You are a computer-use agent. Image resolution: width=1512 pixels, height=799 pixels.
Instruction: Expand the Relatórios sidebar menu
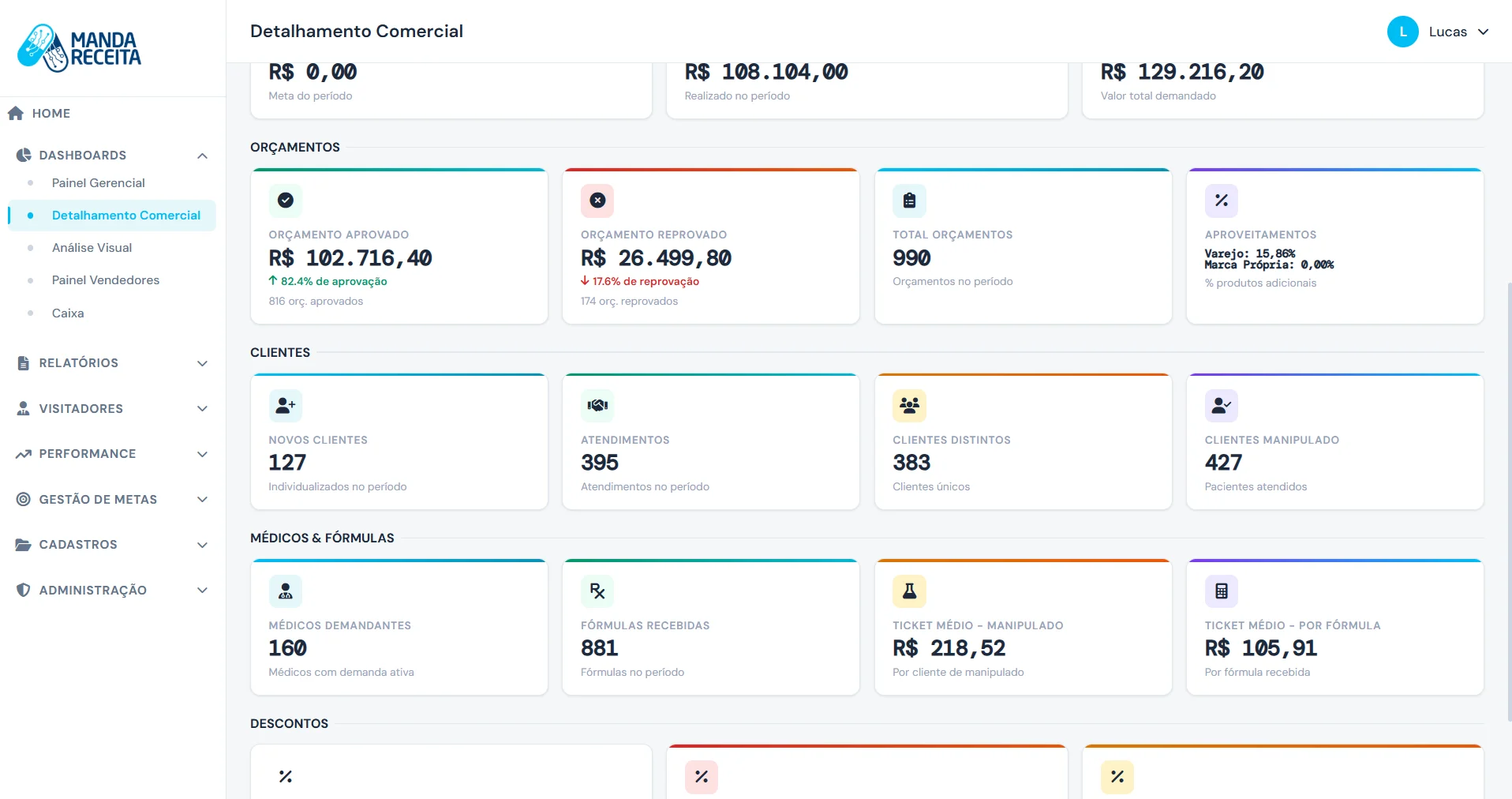tap(112, 363)
